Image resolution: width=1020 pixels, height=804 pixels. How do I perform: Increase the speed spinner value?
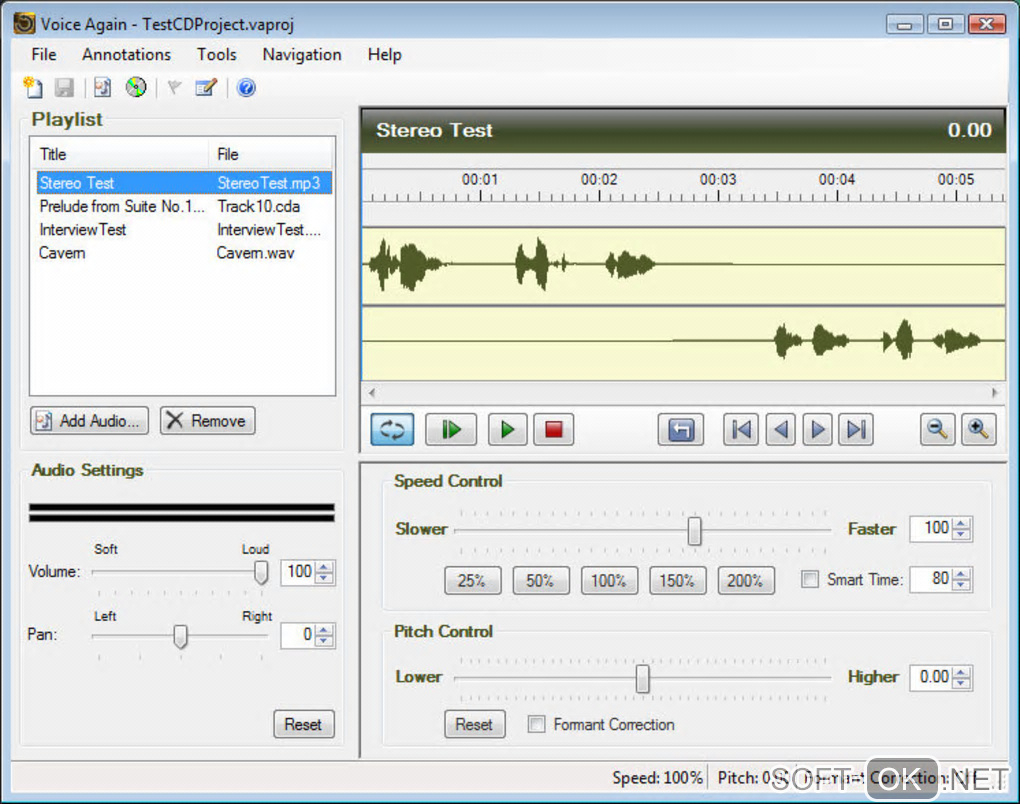coord(961,523)
